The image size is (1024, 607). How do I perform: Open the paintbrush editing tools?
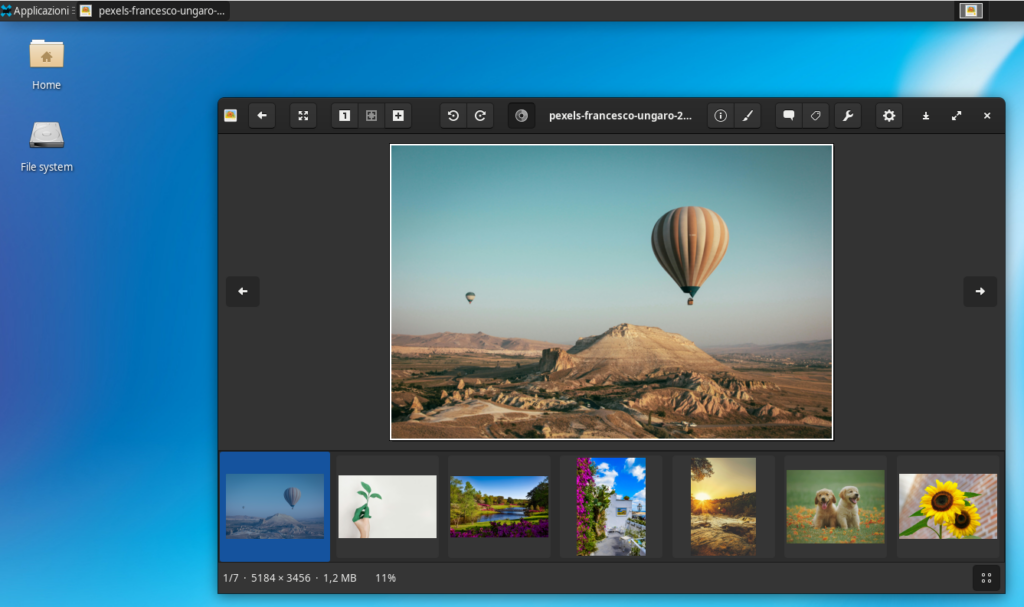tap(747, 115)
